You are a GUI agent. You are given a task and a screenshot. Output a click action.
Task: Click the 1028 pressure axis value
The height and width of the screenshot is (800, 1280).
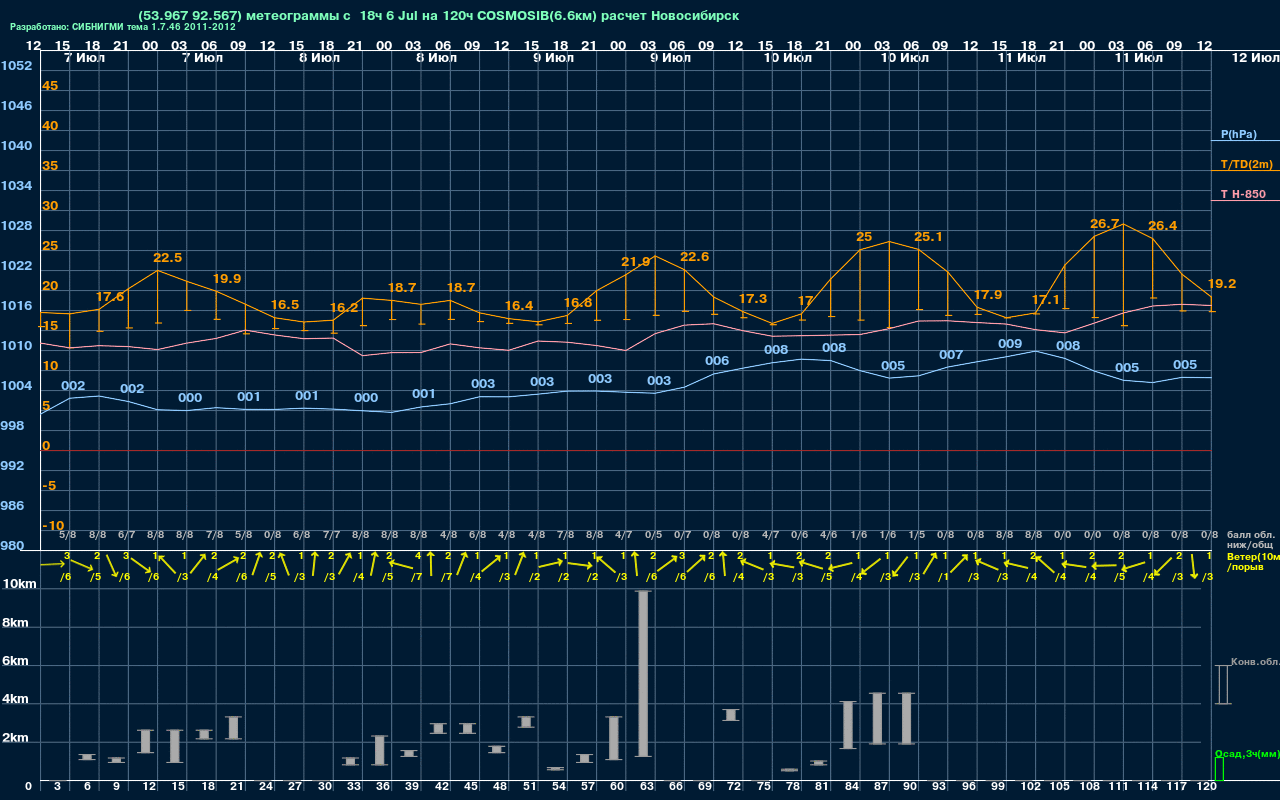click(16, 226)
